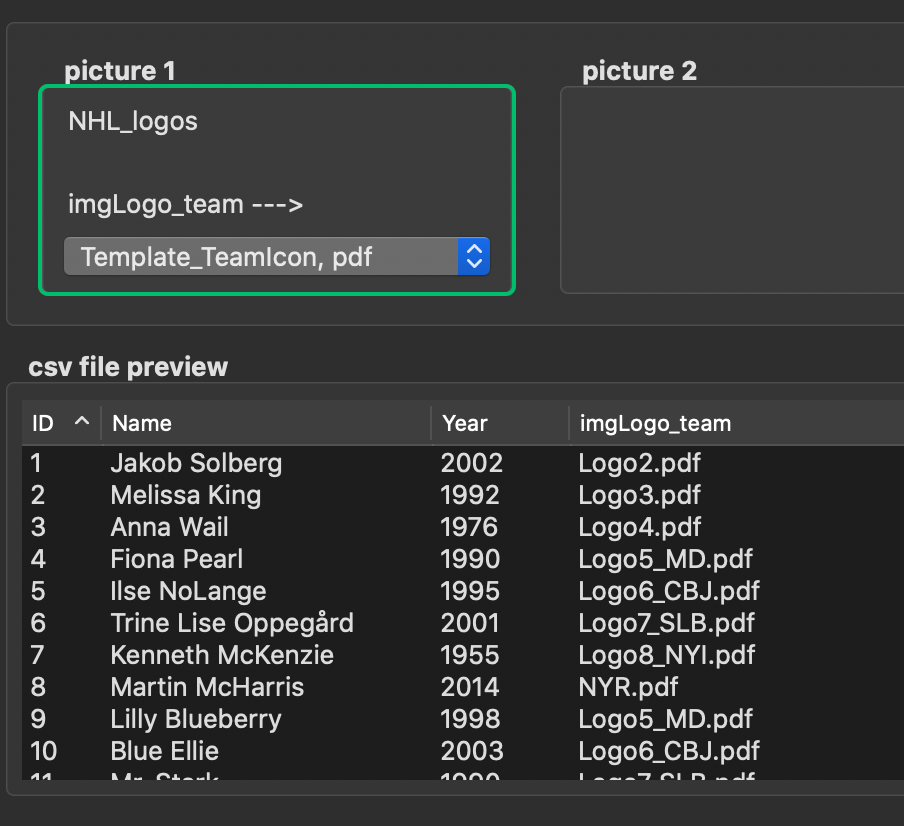This screenshot has height=826, width=904.
Task: Select the Ilse NoLange row
Action: 463,591
